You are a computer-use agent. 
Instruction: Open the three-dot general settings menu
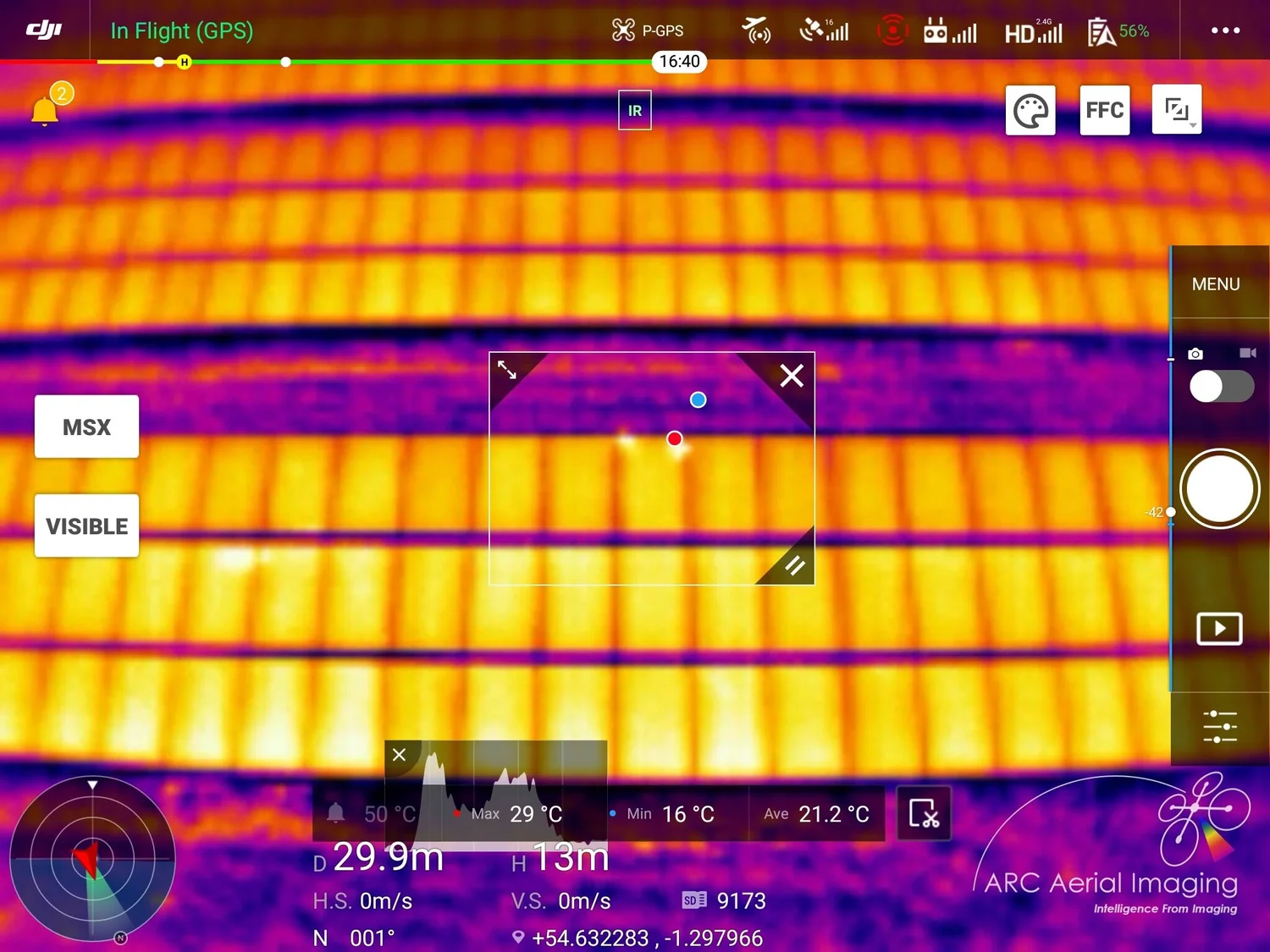point(1225,30)
